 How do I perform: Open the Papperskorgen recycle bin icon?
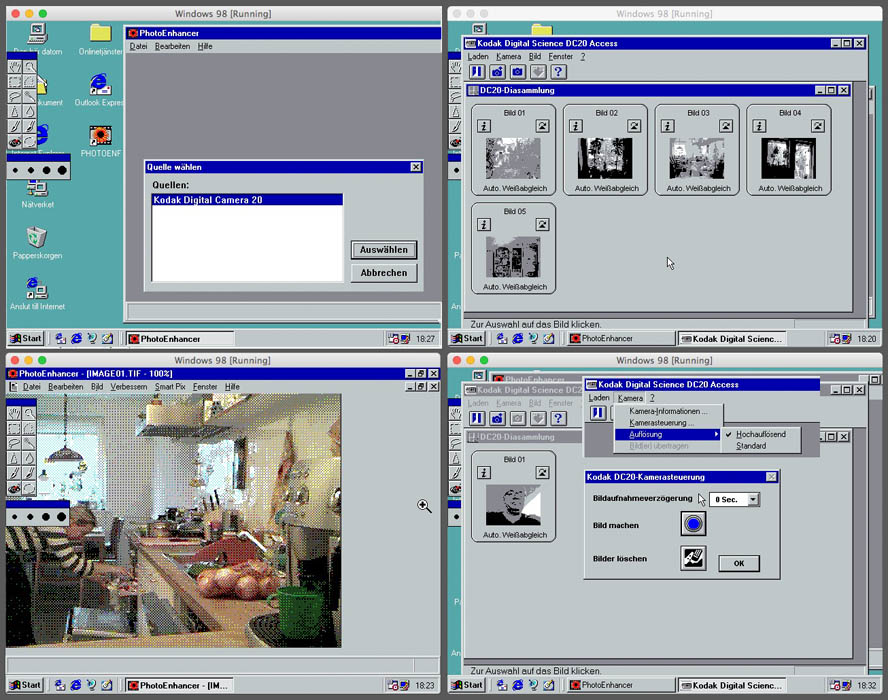coord(37,243)
